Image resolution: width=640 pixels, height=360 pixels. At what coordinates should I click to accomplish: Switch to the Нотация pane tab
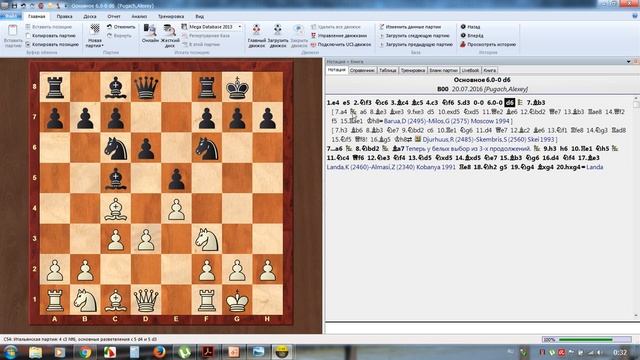[x=337, y=70]
